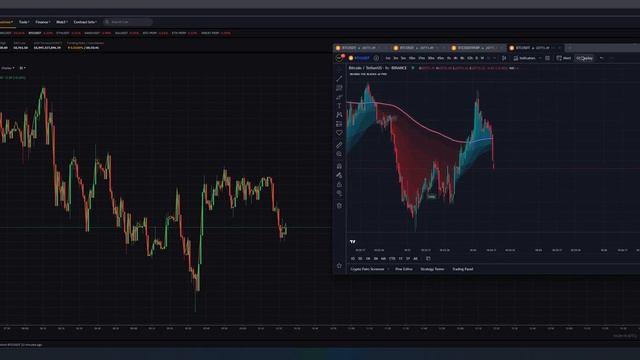Open the heart-shaped icons tool
This screenshot has width=640, height=360.
[x=339, y=133]
